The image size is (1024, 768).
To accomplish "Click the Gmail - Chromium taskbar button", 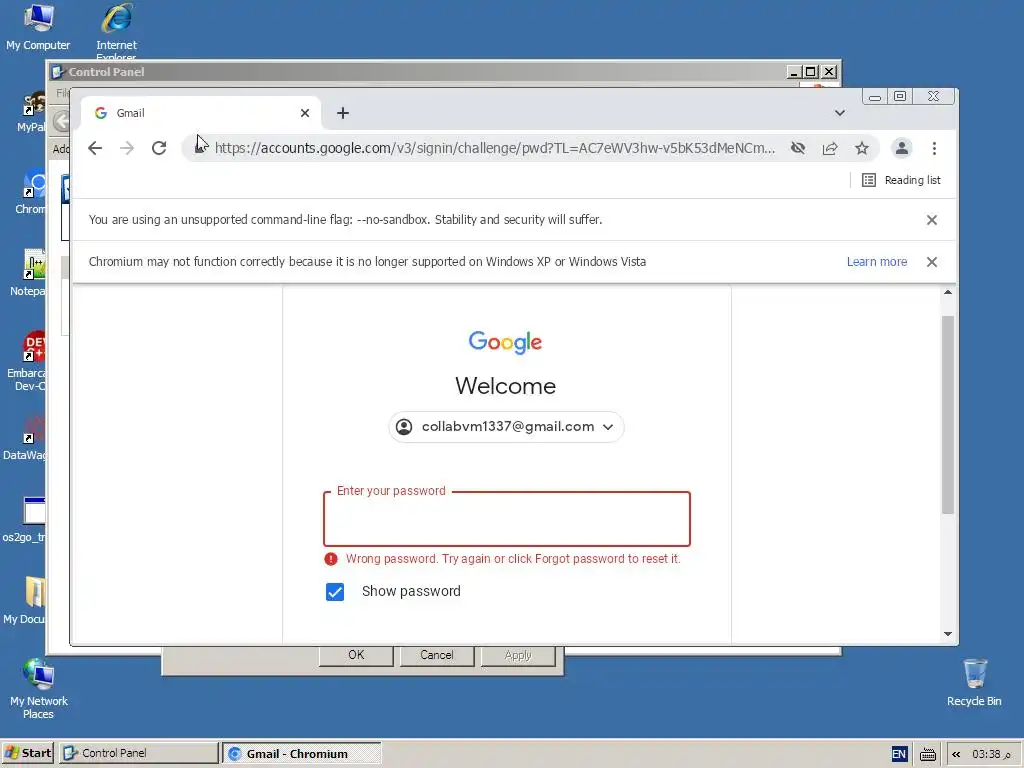I will tap(301, 754).
